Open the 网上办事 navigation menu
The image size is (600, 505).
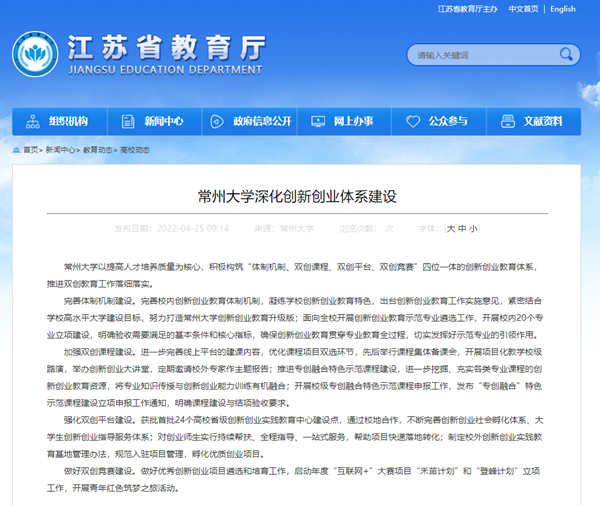(353, 121)
